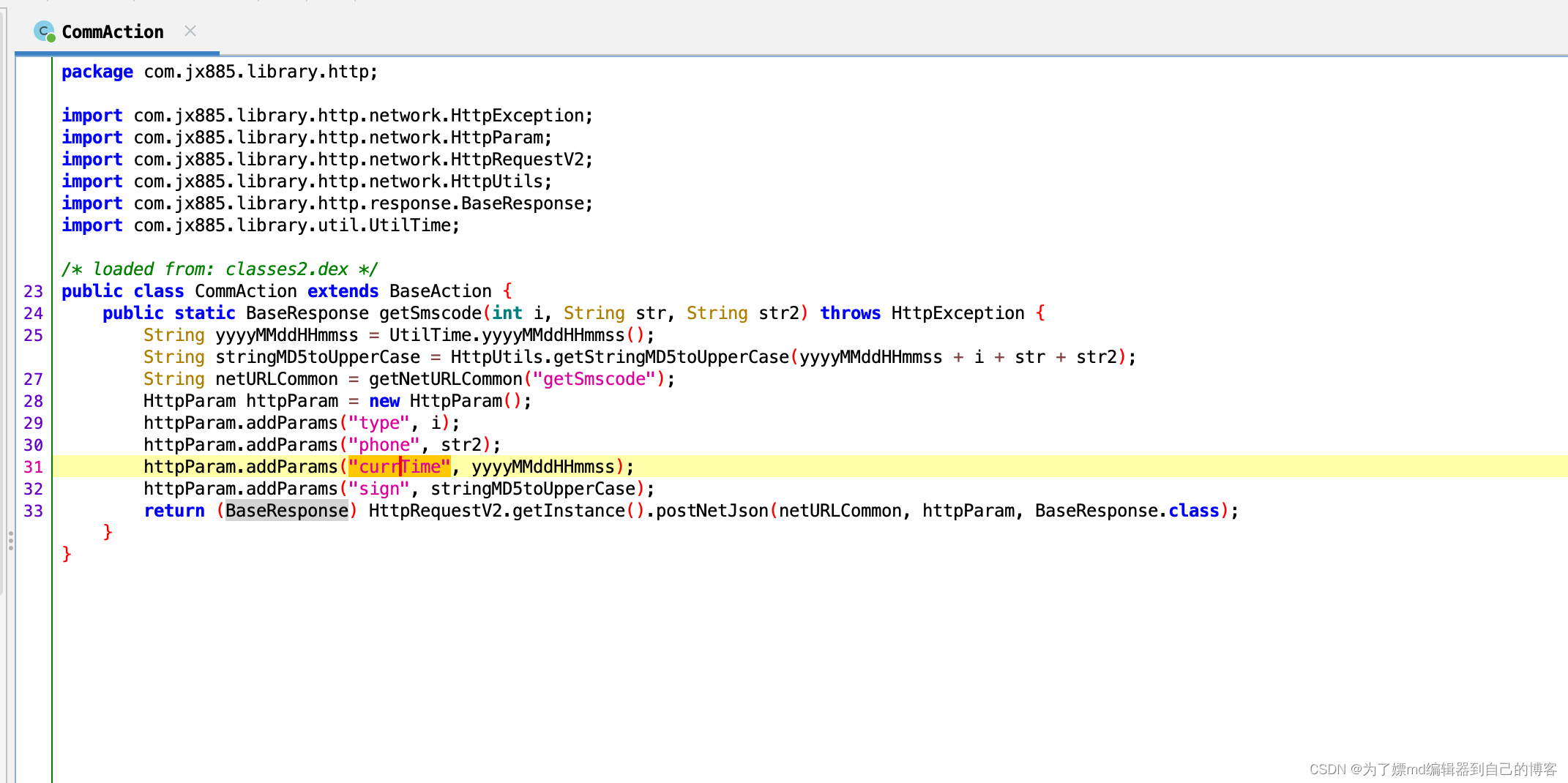Screen dimensions: 1568x783
Task: Click getStringMD5toUpperCase method call
Action: pyautogui.click(x=671, y=357)
